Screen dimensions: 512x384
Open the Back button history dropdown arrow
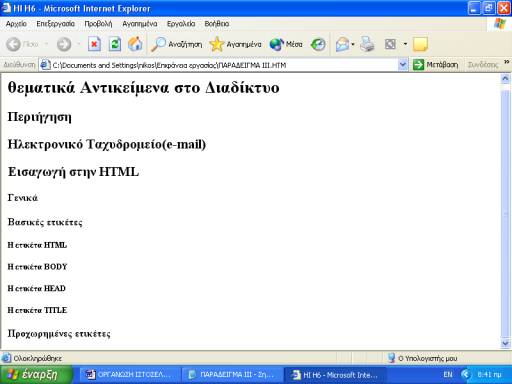click(46, 44)
